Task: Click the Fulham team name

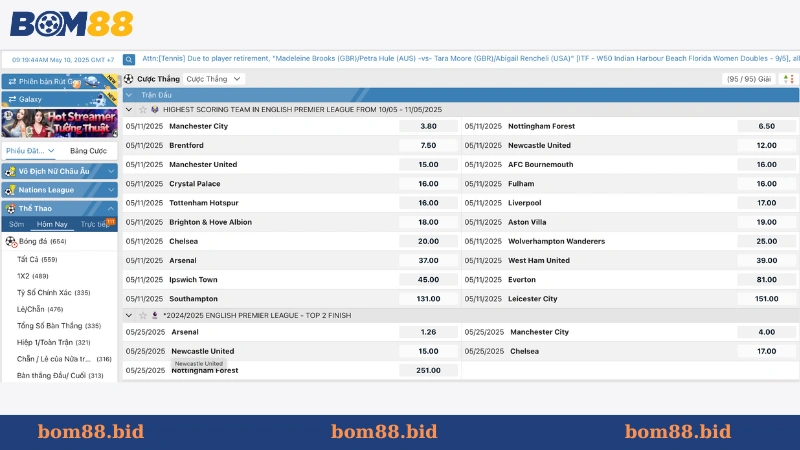Action: (521, 184)
